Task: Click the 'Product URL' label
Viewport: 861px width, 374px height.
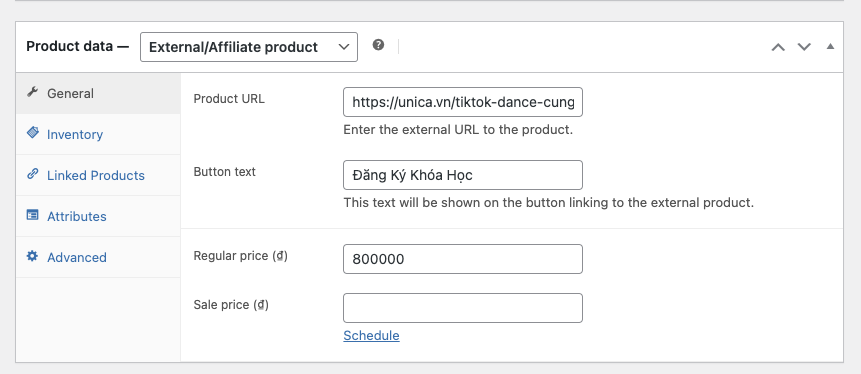Action: [x=229, y=99]
